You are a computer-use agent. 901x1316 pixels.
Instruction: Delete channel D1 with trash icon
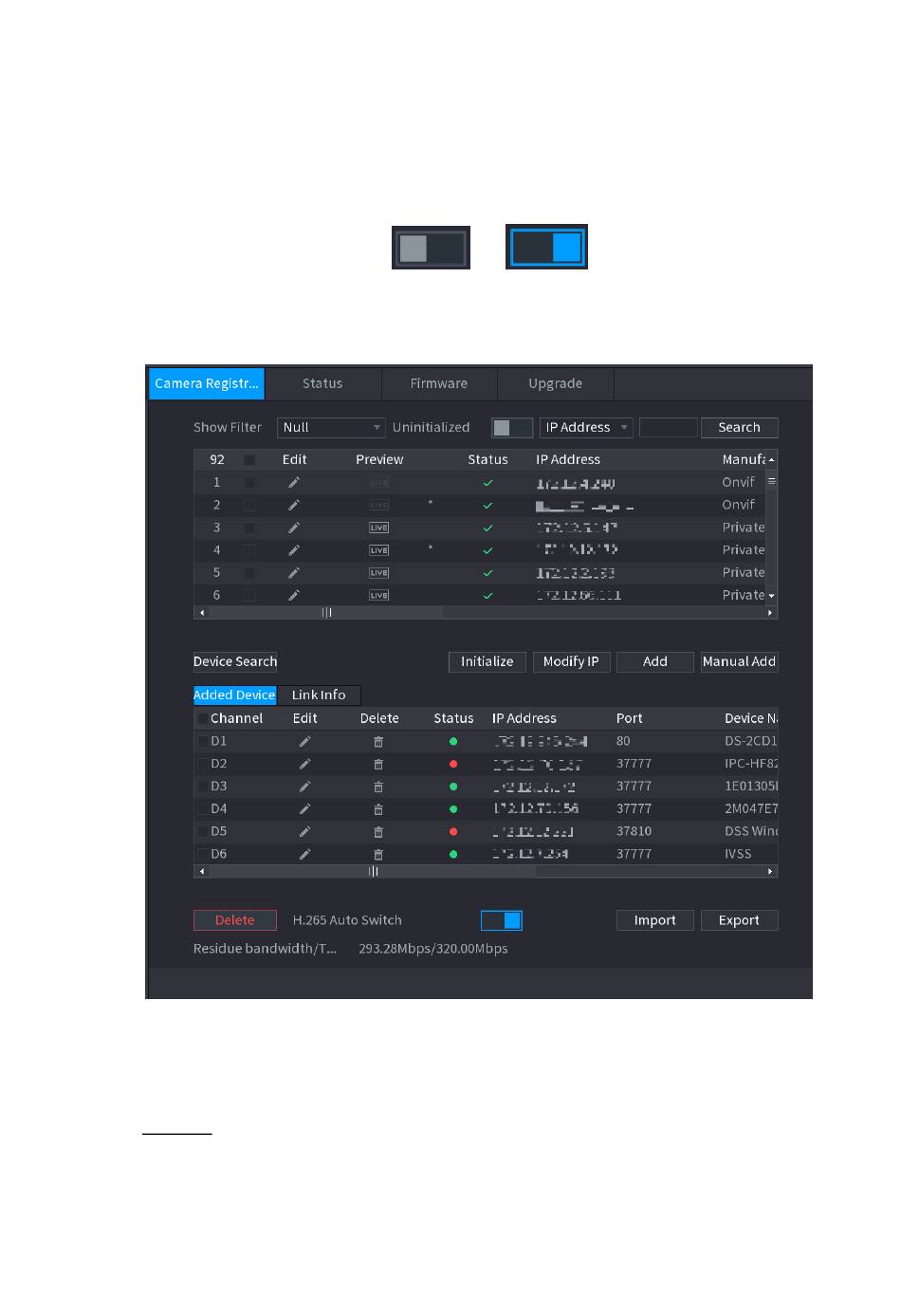point(378,741)
